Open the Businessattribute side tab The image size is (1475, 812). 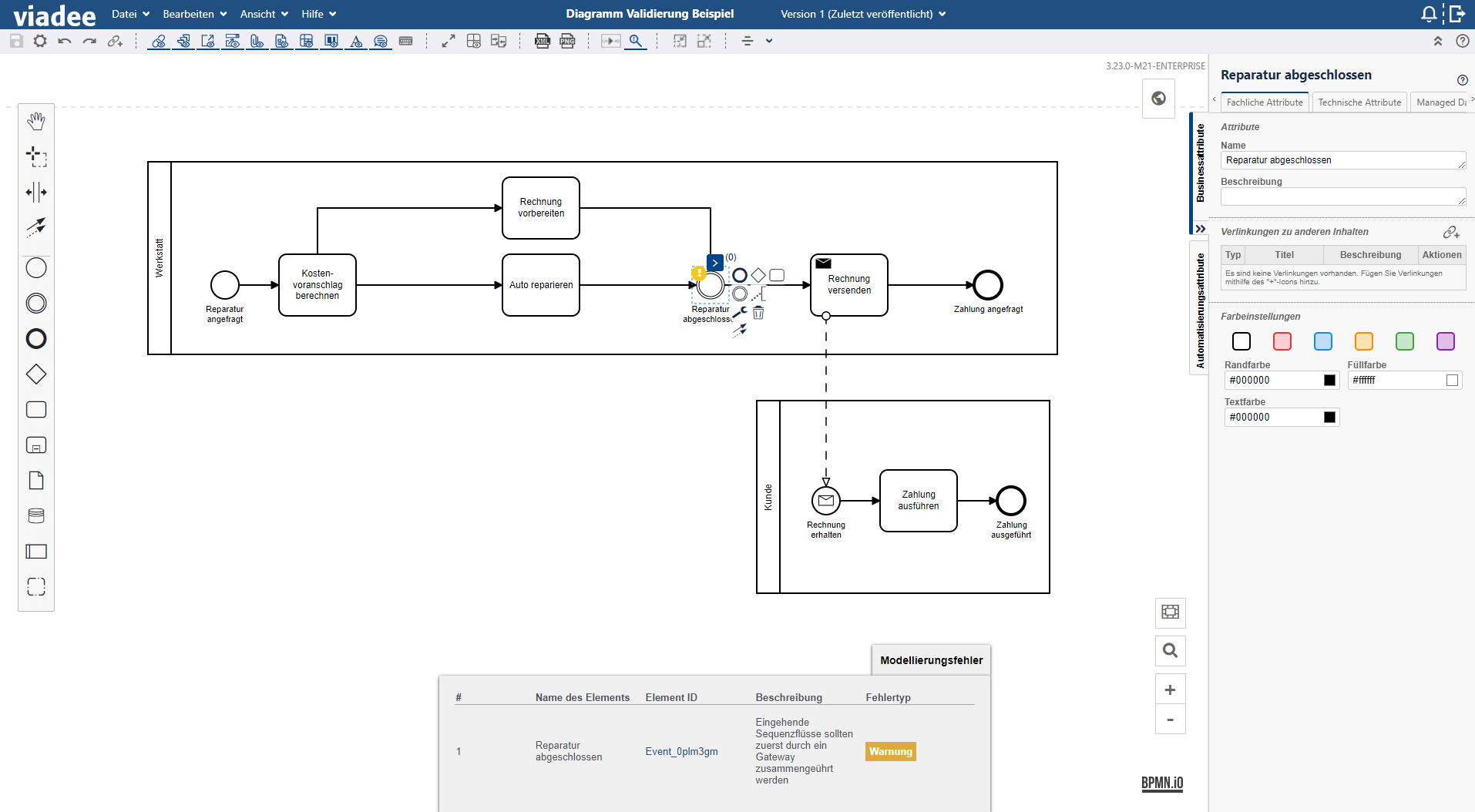coord(1200,163)
